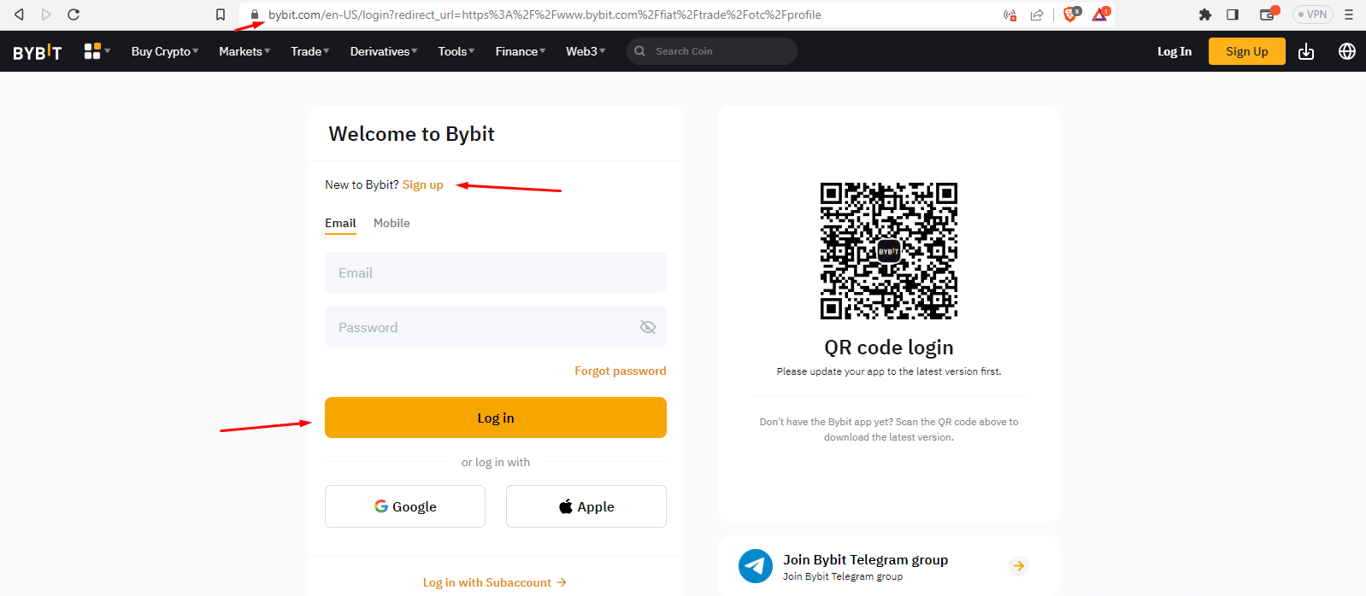Toggle the VPN button in toolbar

pos(1312,15)
